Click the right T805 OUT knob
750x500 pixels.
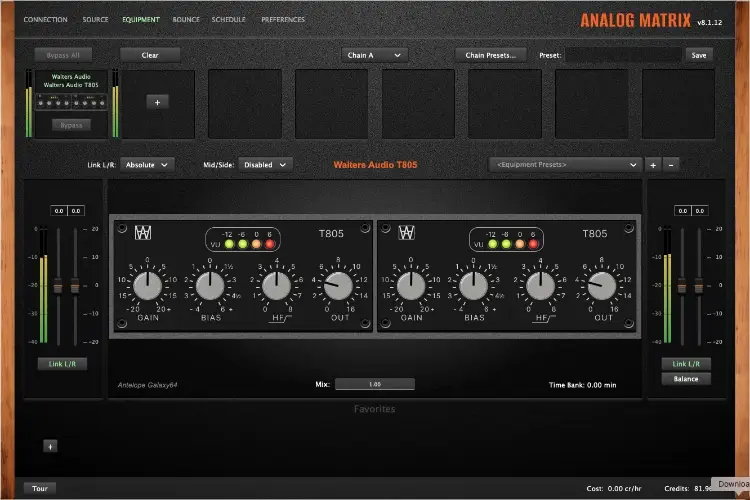click(x=601, y=286)
